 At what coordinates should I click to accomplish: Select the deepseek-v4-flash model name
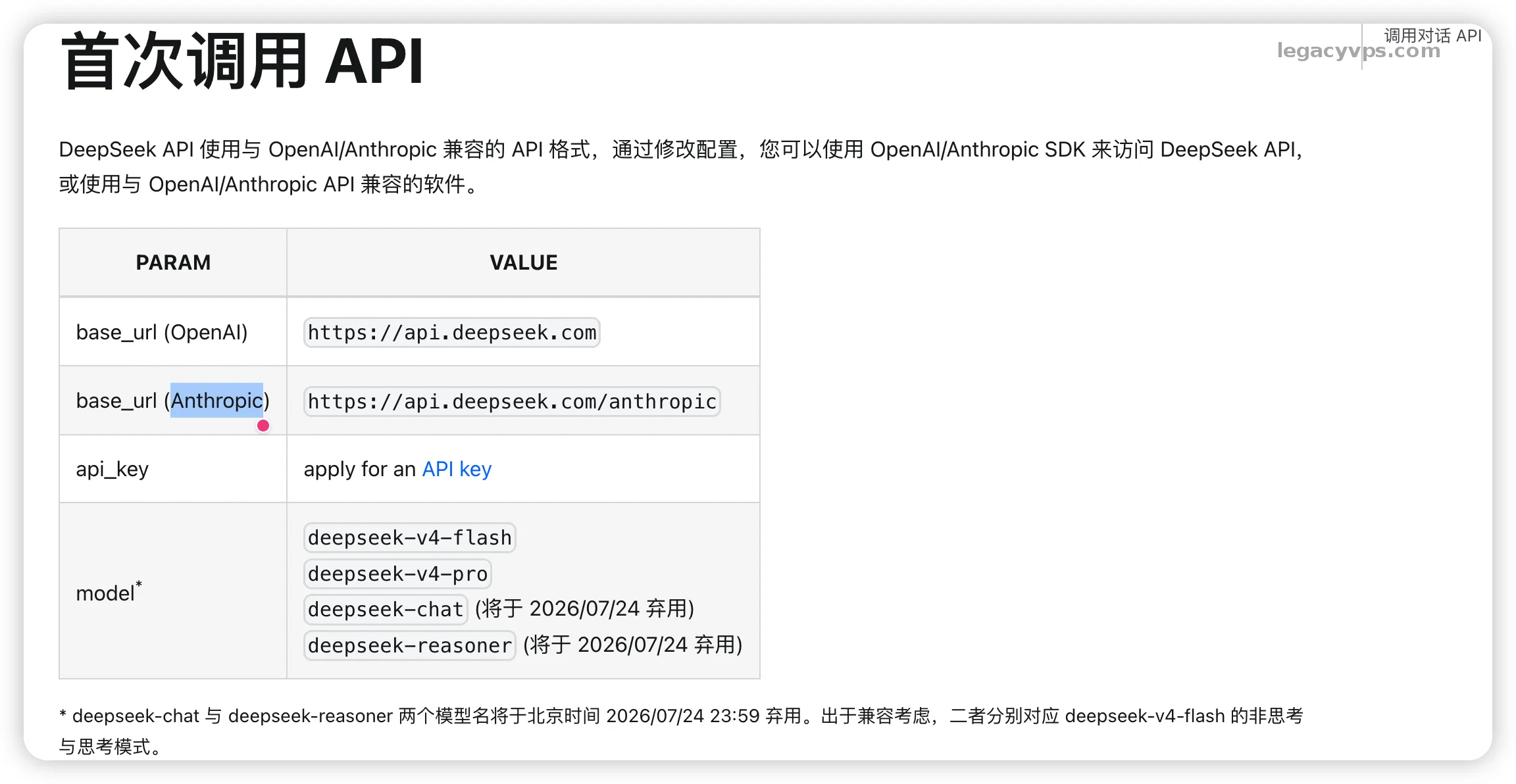[x=409, y=537]
